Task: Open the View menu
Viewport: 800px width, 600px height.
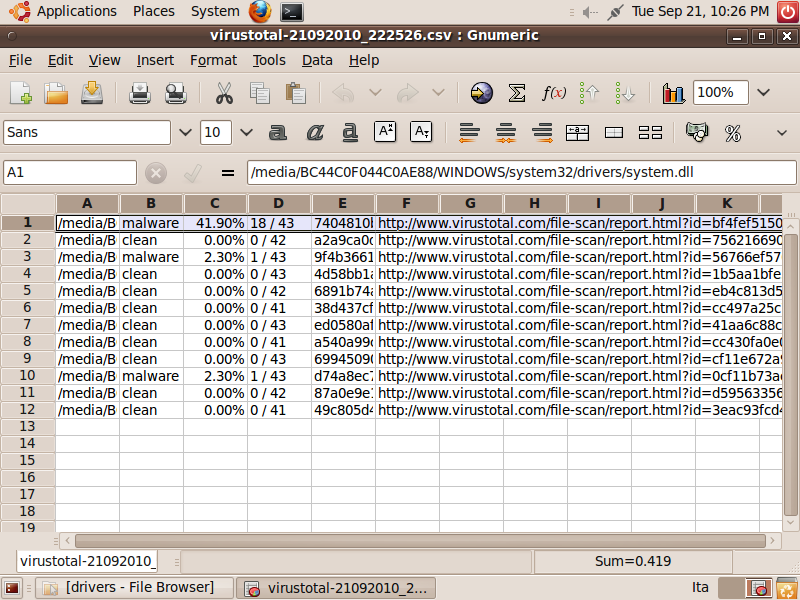Action: [105, 60]
